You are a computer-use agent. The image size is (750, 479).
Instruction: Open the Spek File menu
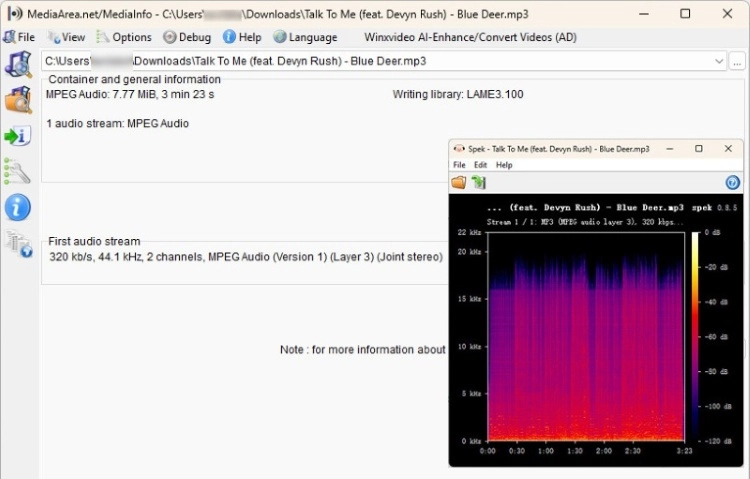pos(459,165)
